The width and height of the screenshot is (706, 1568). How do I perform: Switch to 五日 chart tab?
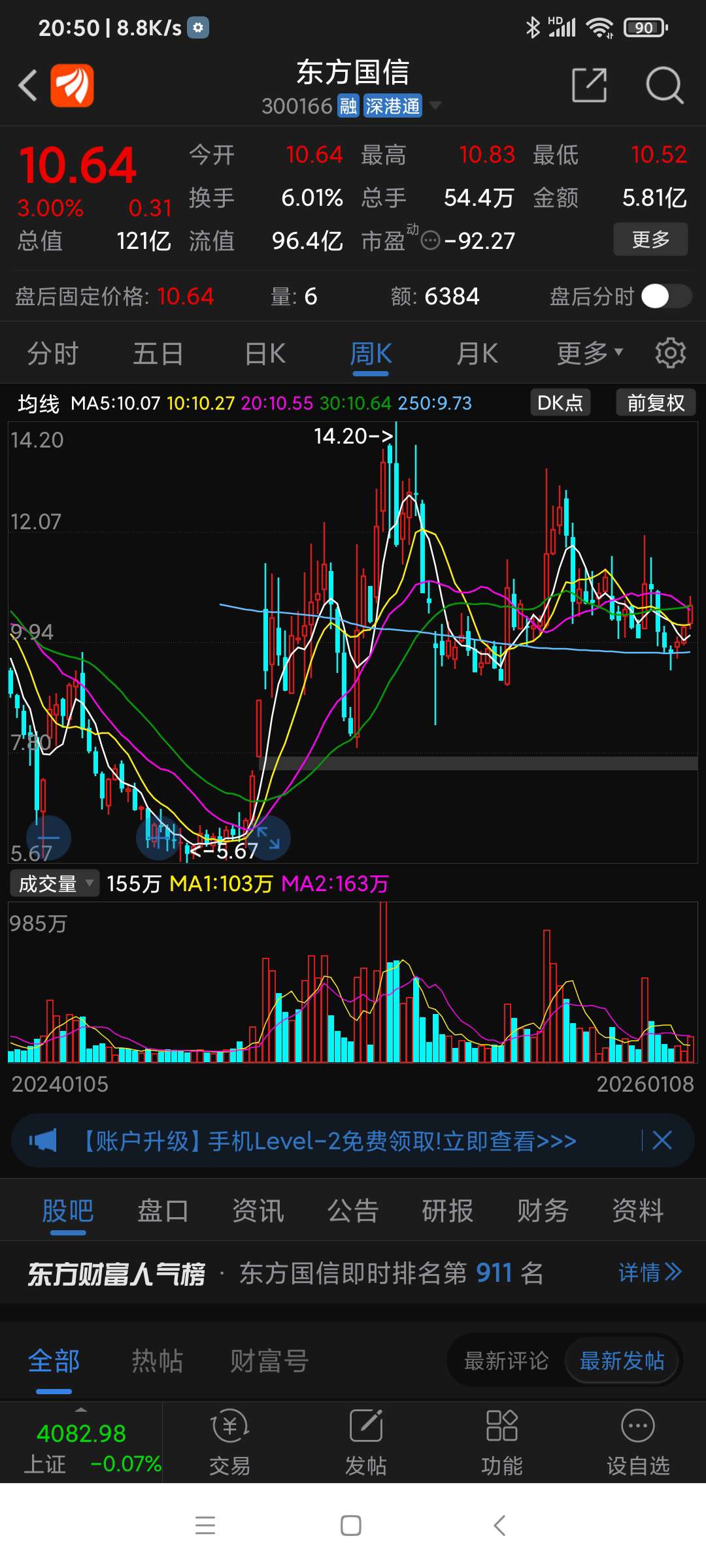click(158, 353)
